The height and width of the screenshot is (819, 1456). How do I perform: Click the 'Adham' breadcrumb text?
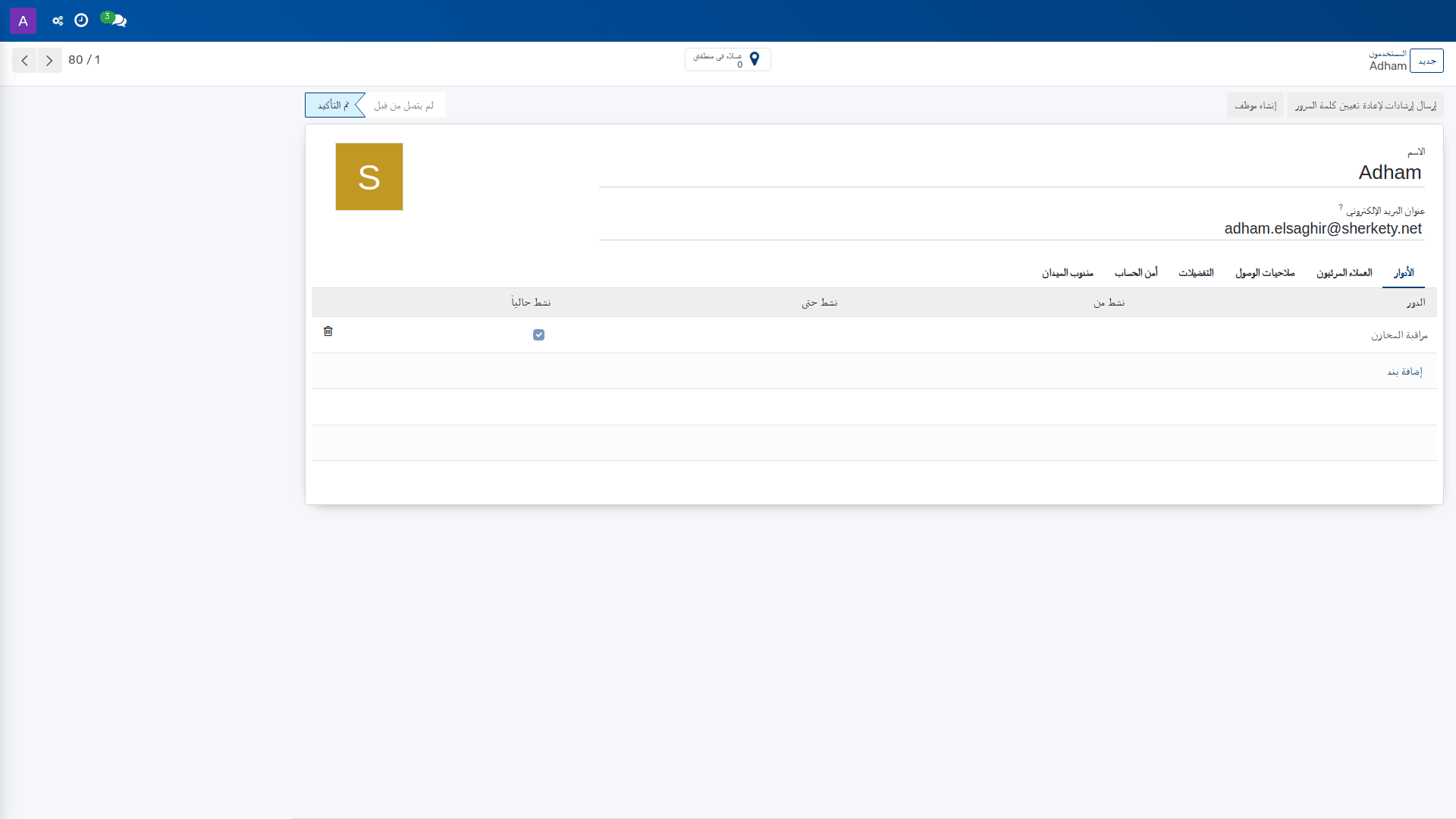1388,66
